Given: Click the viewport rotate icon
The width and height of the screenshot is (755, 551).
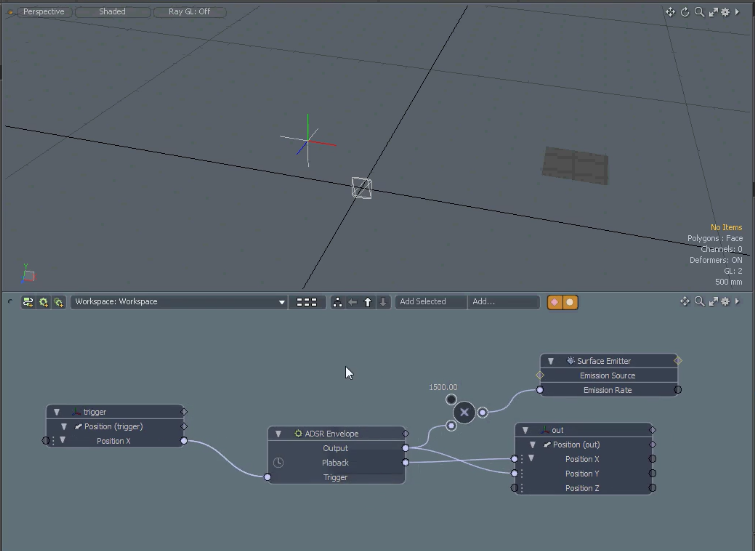Looking at the screenshot, I should pyautogui.click(x=685, y=12).
